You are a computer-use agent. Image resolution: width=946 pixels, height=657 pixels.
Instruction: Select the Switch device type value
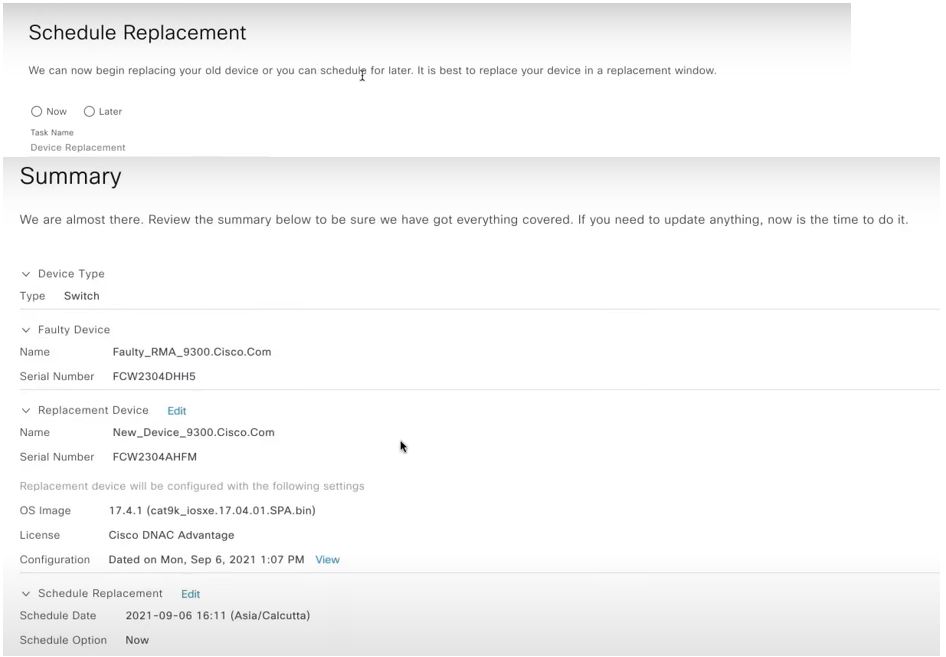(81, 295)
